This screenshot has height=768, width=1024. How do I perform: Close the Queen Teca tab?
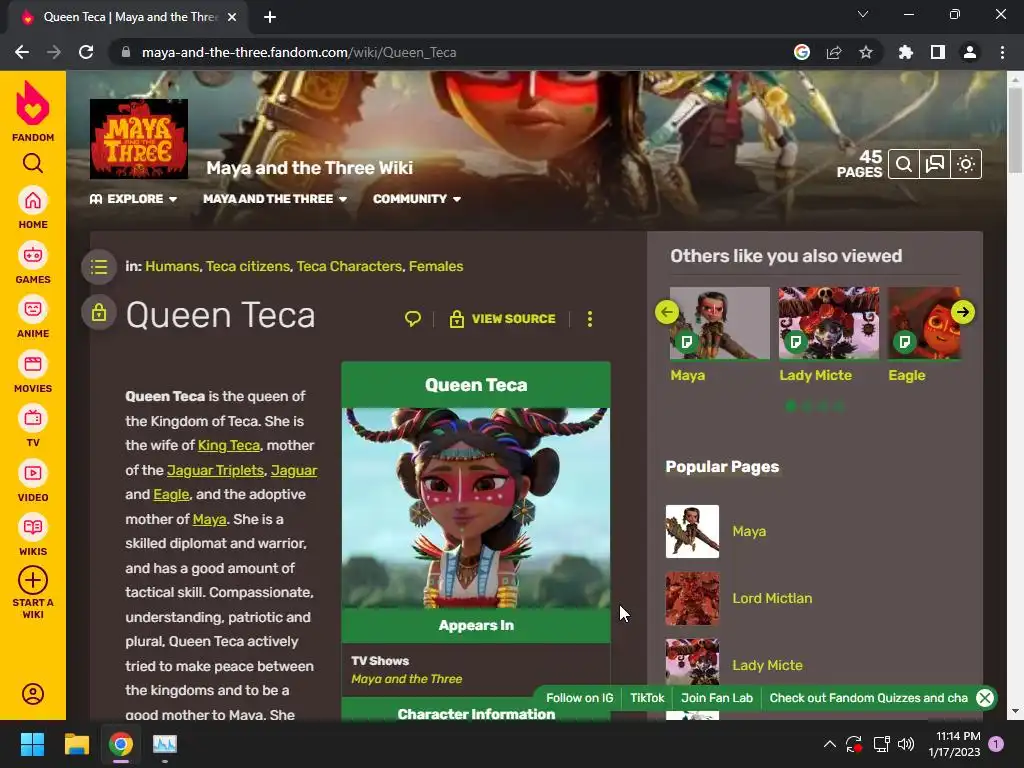coord(232,17)
